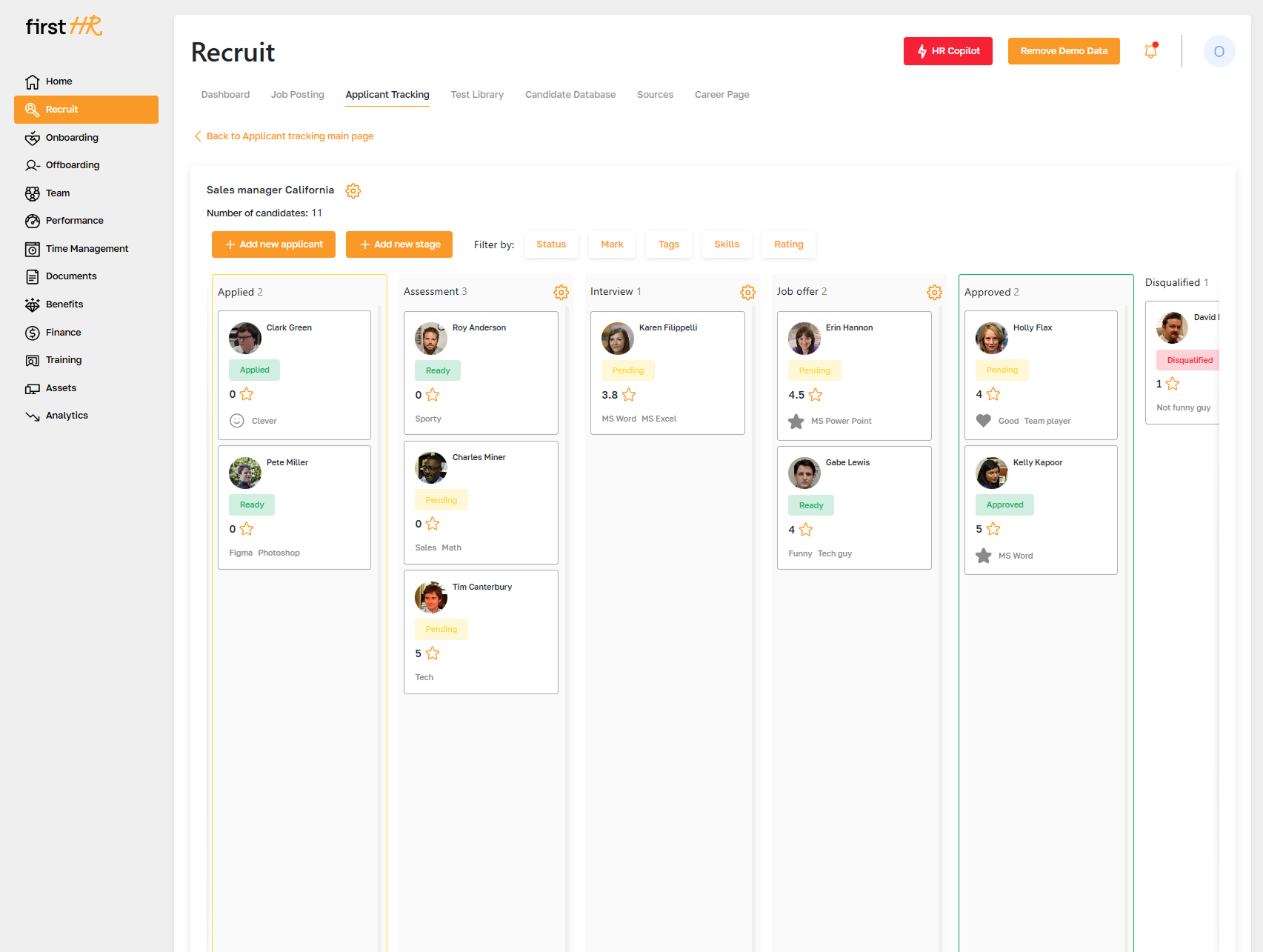
Task: Click the Assets sidebar icon
Action: 33,388
